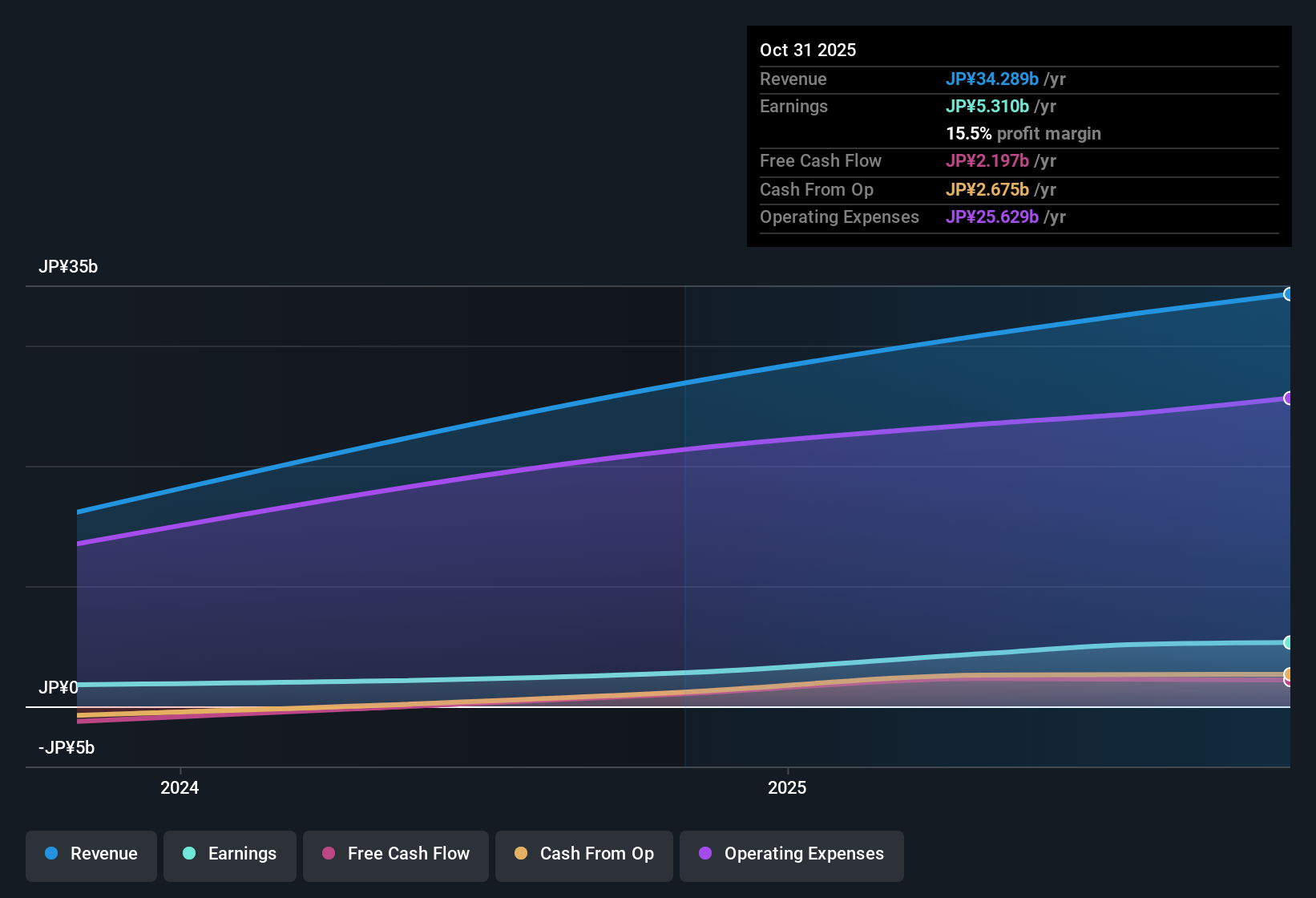Click the 15.5% profit margin text
Image resolution: width=1316 pixels, height=898 pixels.
point(1023,134)
